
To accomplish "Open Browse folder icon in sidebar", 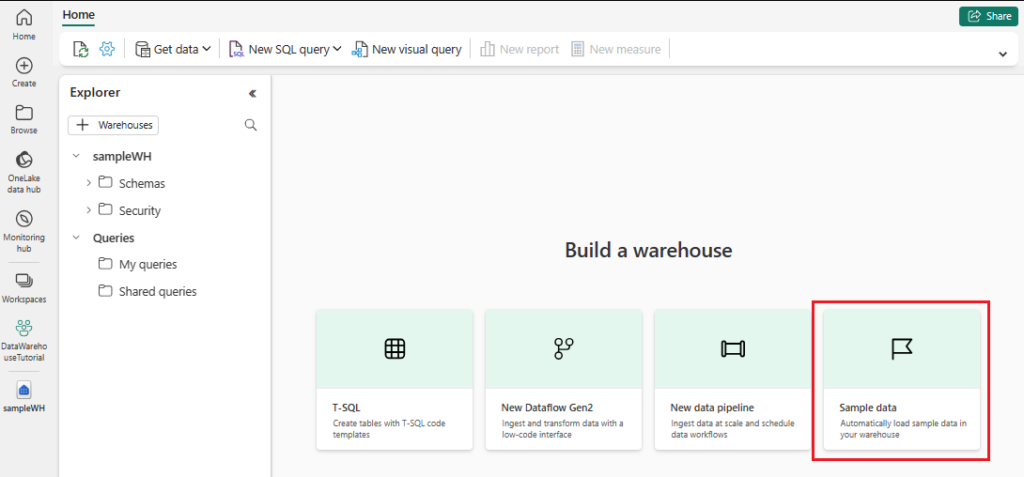I will click(24, 113).
